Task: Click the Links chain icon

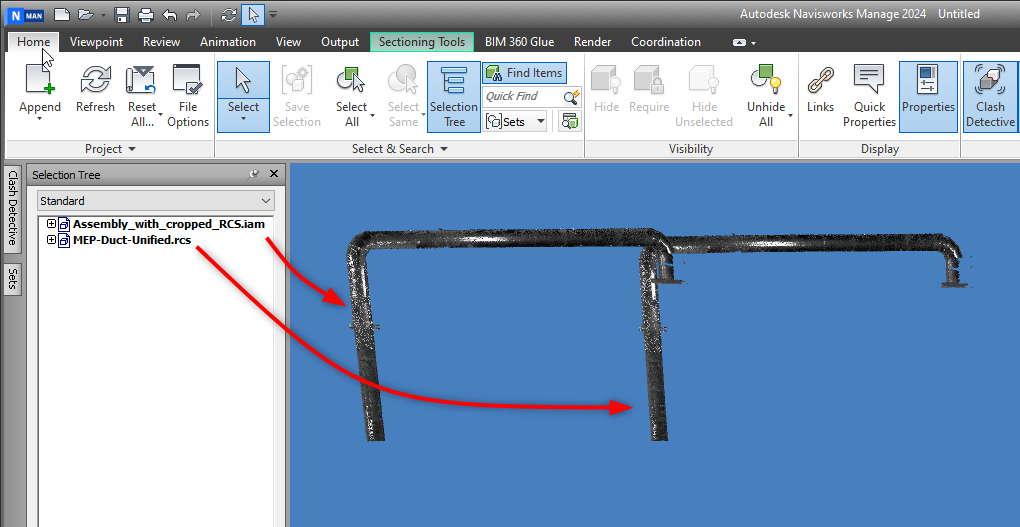Action: point(820,80)
